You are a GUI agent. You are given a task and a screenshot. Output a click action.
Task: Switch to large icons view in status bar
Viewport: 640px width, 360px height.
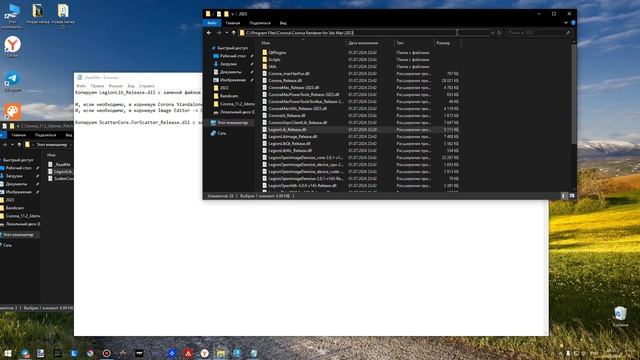pos(572,196)
